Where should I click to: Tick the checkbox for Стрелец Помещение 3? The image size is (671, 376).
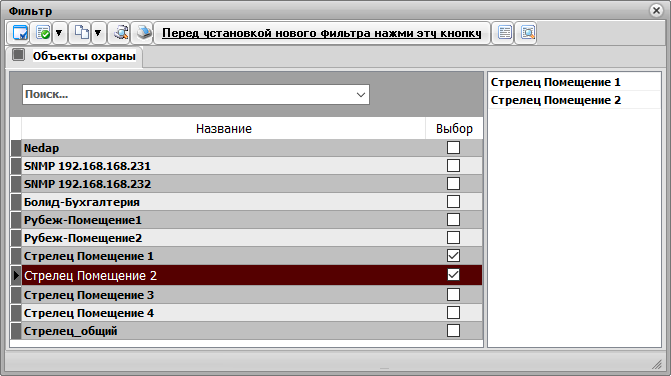click(453, 294)
